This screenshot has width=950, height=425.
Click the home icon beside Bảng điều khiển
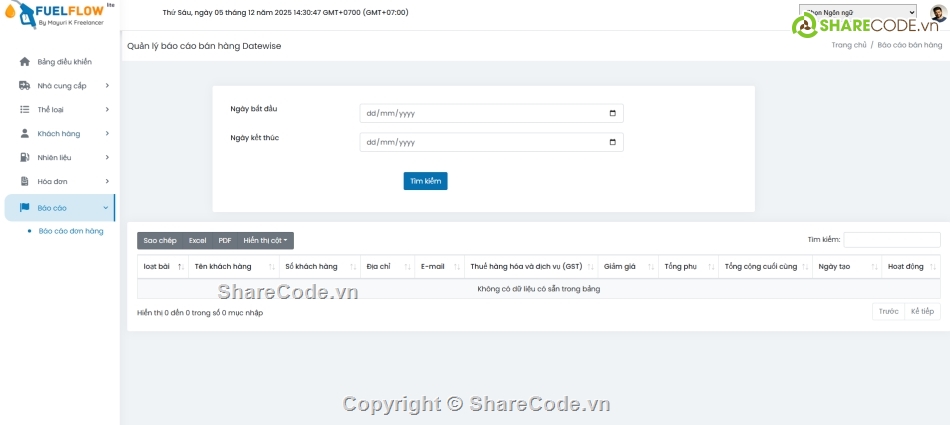pyautogui.click(x=25, y=62)
